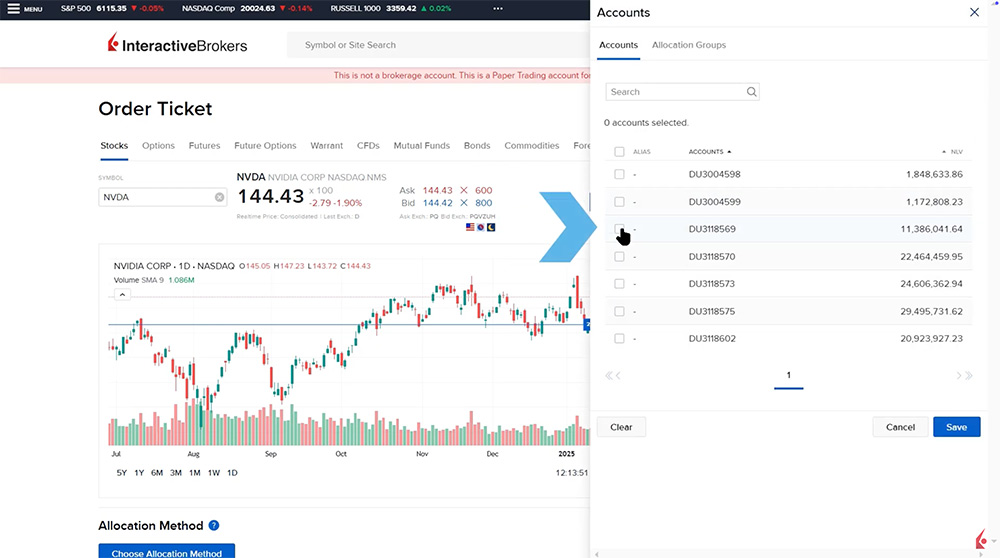Go to last page double-arrow icon

(969, 376)
